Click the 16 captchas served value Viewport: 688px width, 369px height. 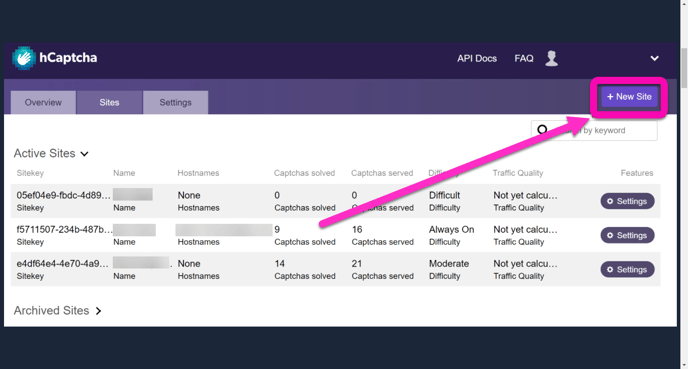click(357, 229)
